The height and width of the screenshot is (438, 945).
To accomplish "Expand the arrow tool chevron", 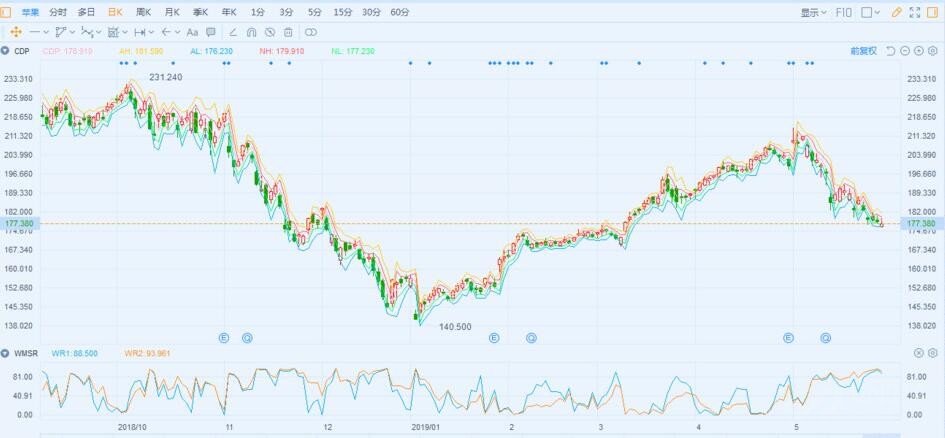I will point(177,32).
